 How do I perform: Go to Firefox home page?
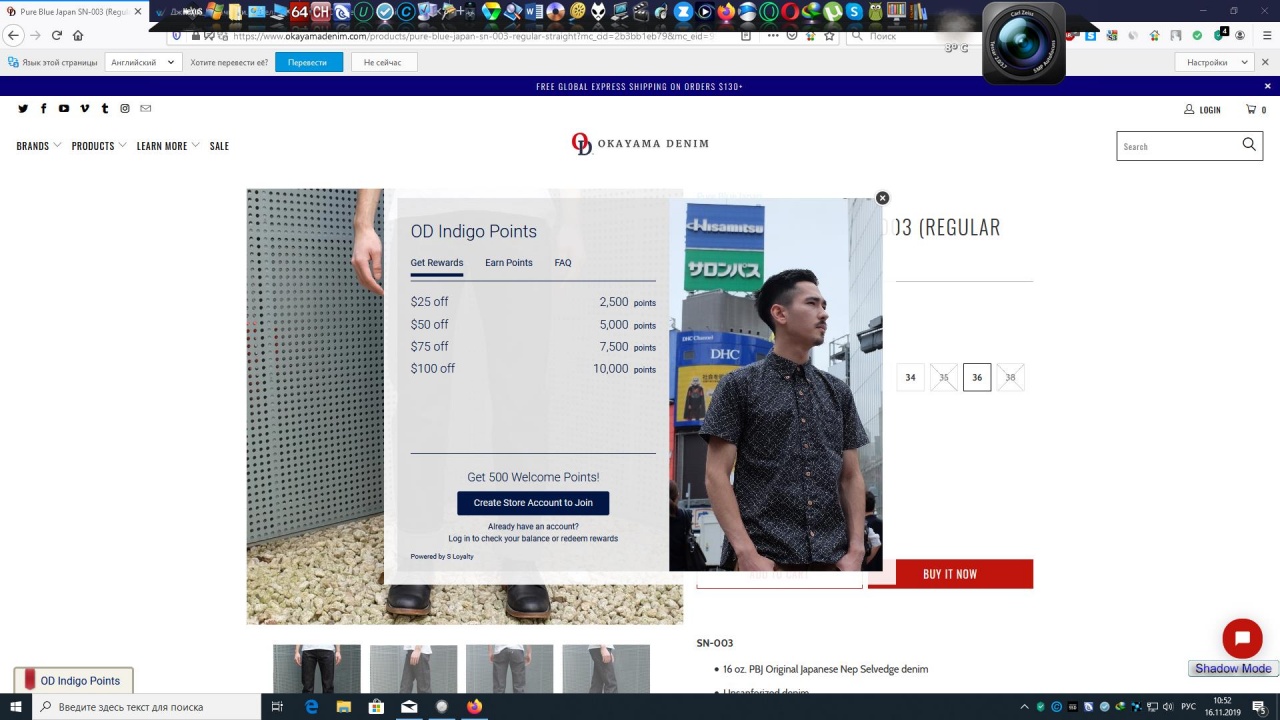pyautogui.click(x=78, y=35)
